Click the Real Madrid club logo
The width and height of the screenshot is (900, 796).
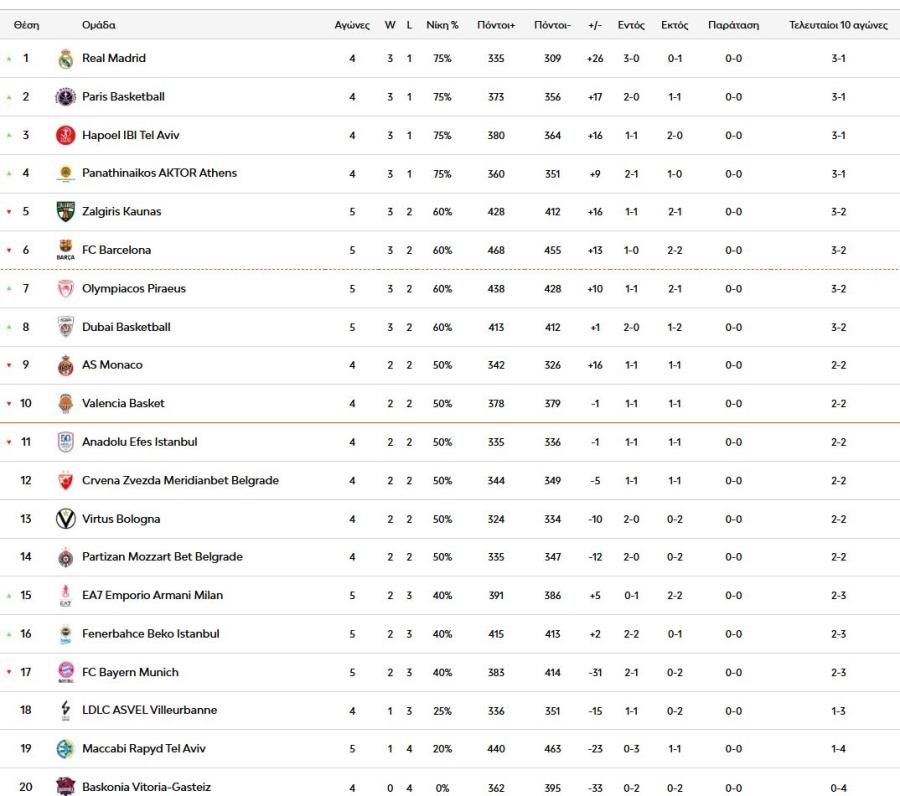(x=65, y=59)
